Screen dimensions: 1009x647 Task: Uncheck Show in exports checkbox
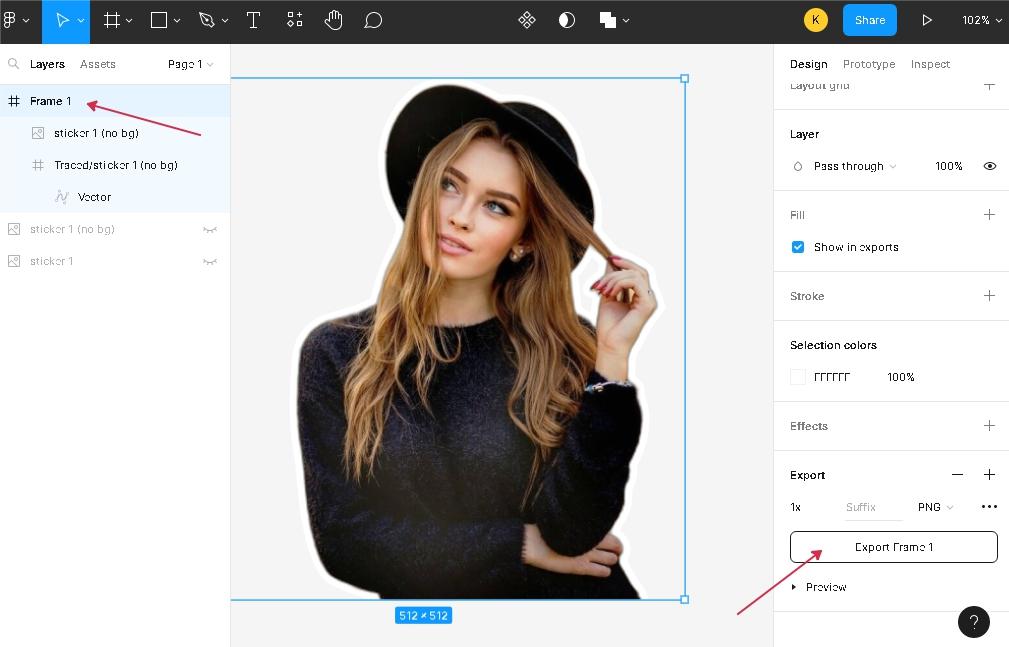(798, 247)
